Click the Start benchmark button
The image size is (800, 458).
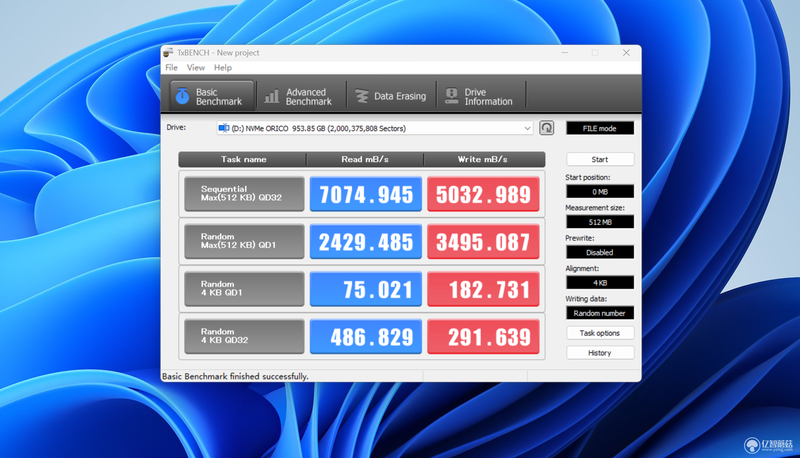(x=599, y=160)
